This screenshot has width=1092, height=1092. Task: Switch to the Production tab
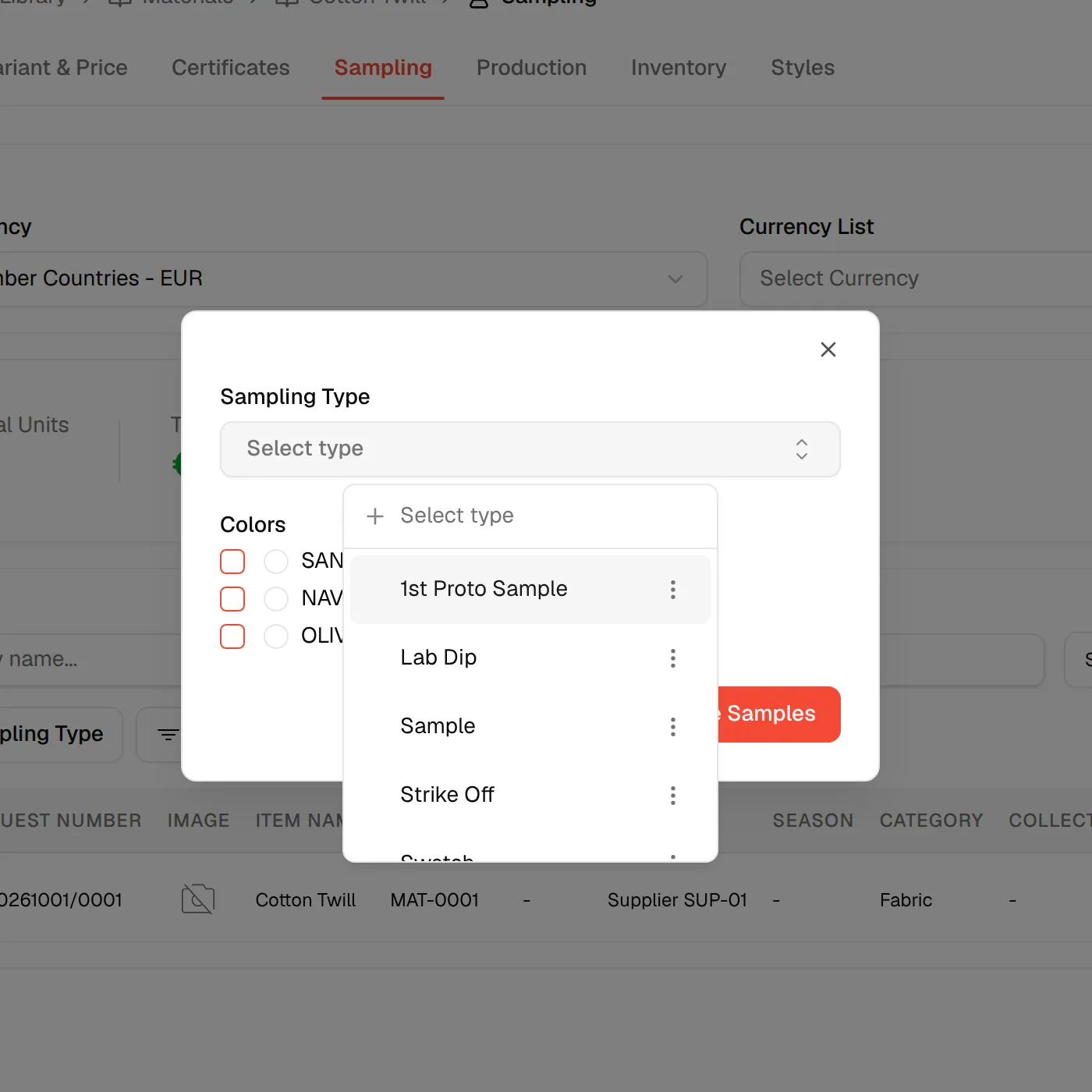[x=532, y=68]
